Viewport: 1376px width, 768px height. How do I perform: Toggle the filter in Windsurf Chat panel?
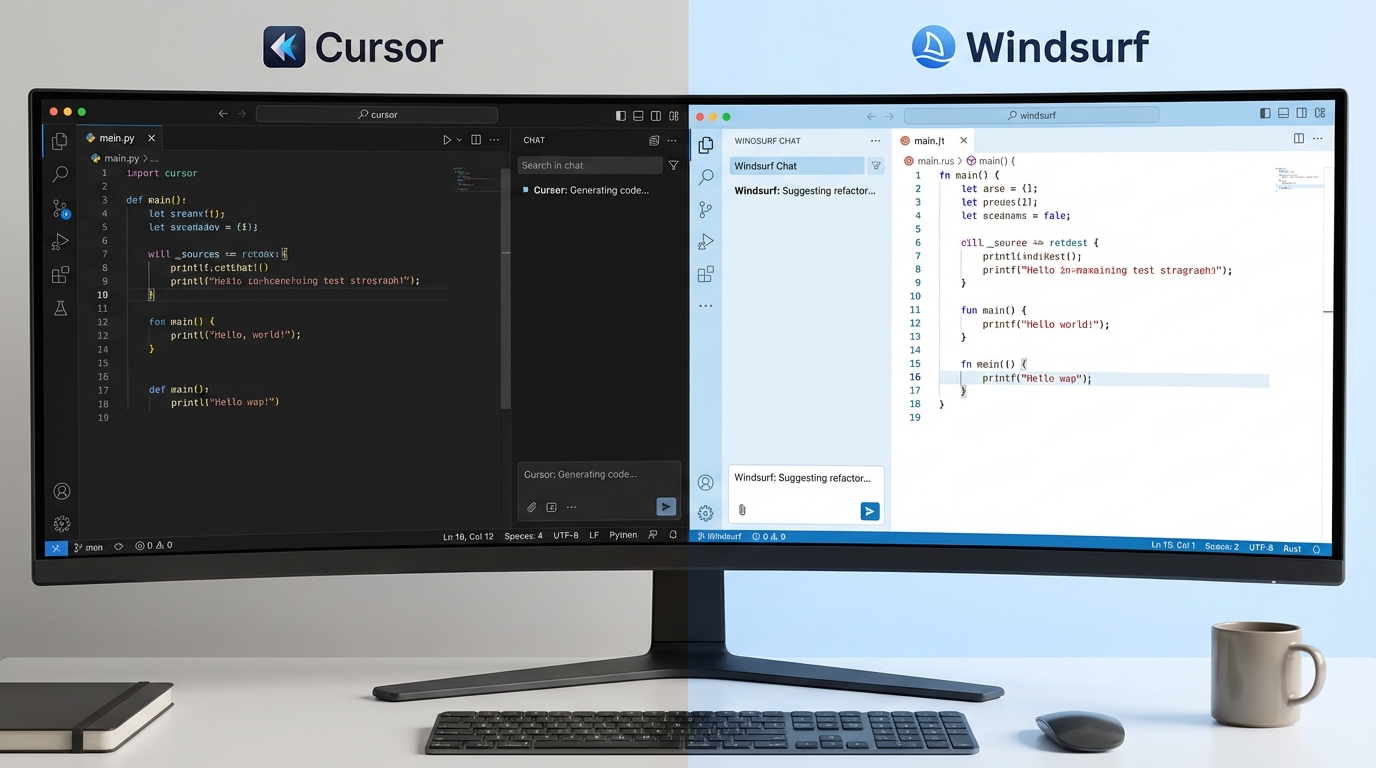tap(876, 165)
